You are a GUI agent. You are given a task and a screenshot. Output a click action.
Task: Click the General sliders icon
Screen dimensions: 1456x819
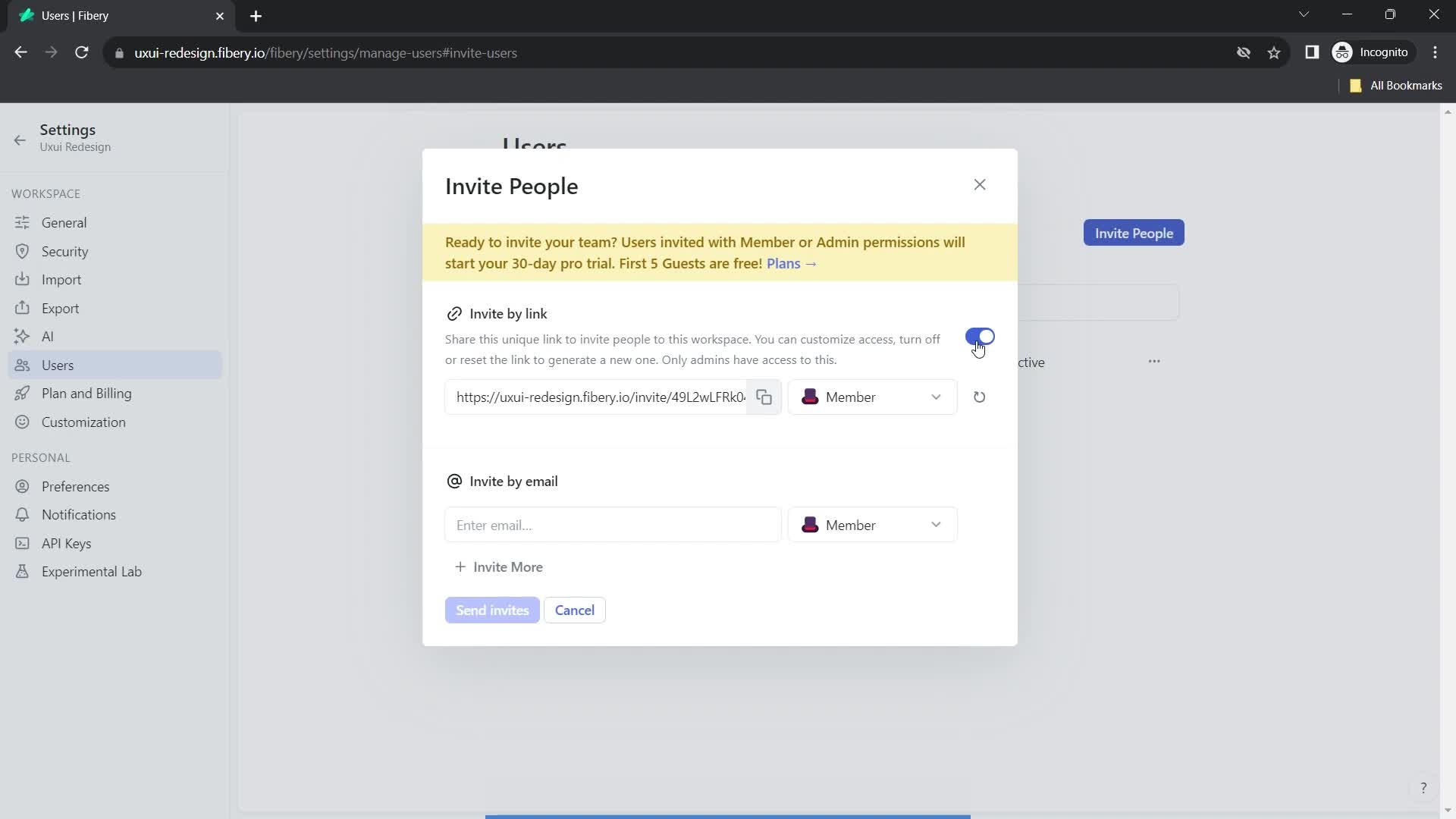point(22,223)
